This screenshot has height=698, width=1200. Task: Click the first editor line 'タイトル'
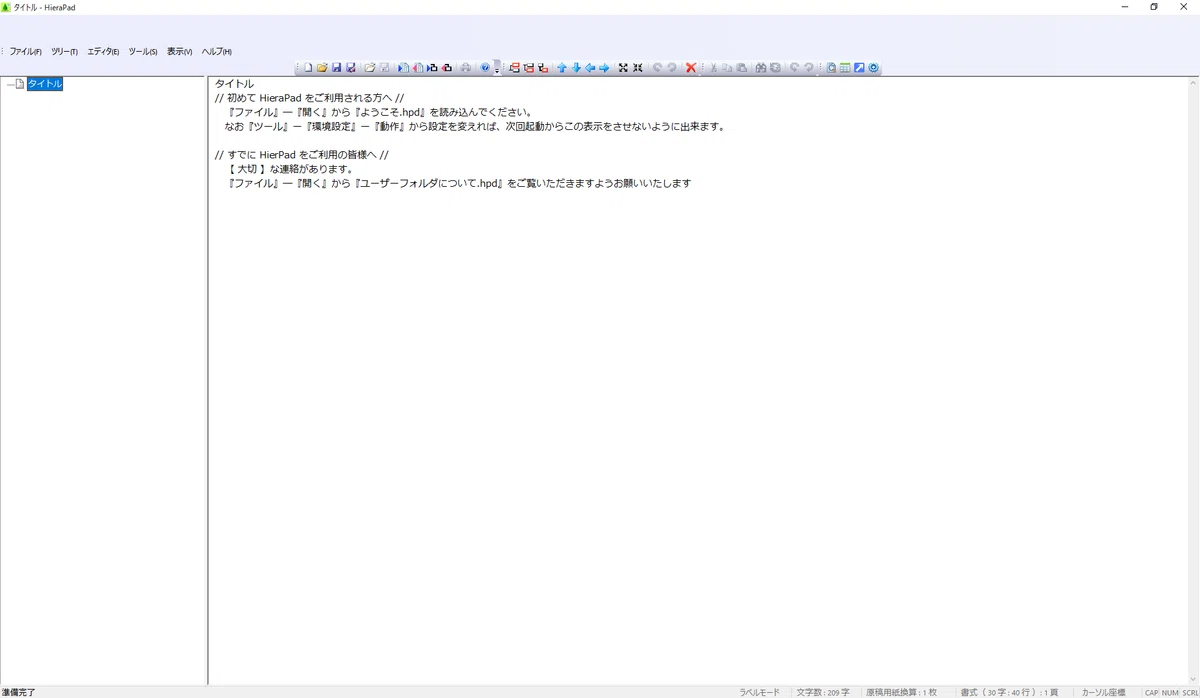[x=234, y=84]
